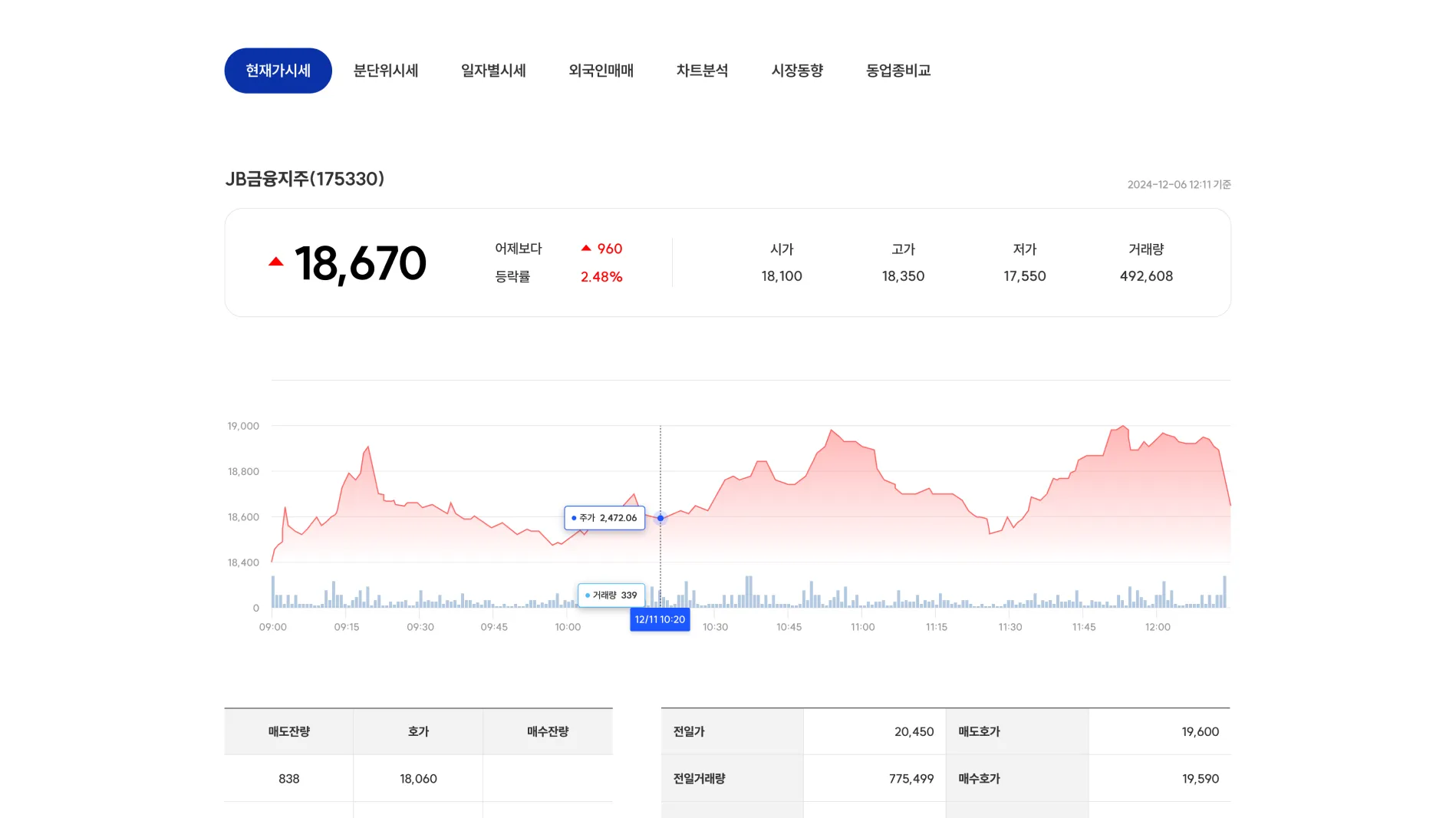
Task: Click the 전일거래량 row label
Action: click(x=700, y=779)
